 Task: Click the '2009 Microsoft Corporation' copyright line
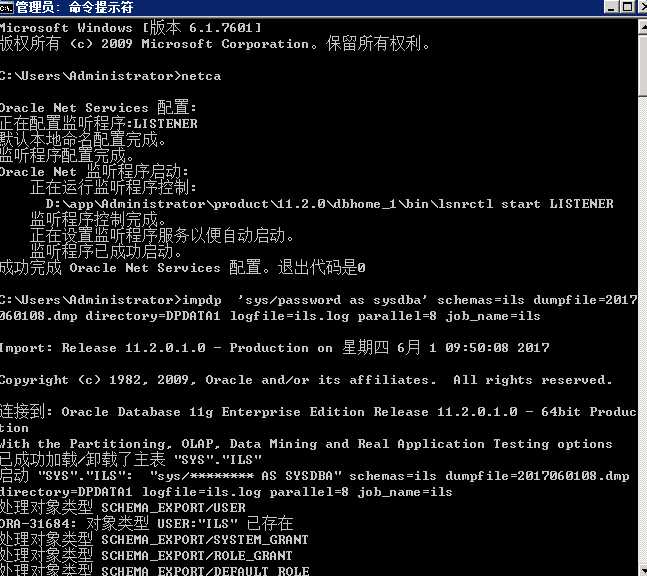(x=215, y=44)
